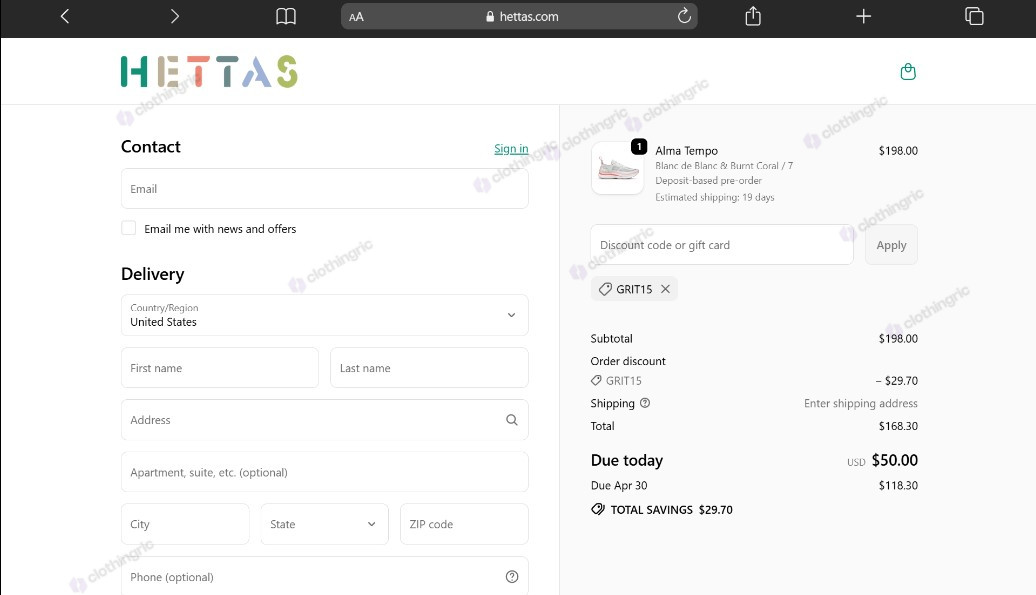1036x595 pixels.
Task: Tap the AA reader view button
Action: click(356, 17)
